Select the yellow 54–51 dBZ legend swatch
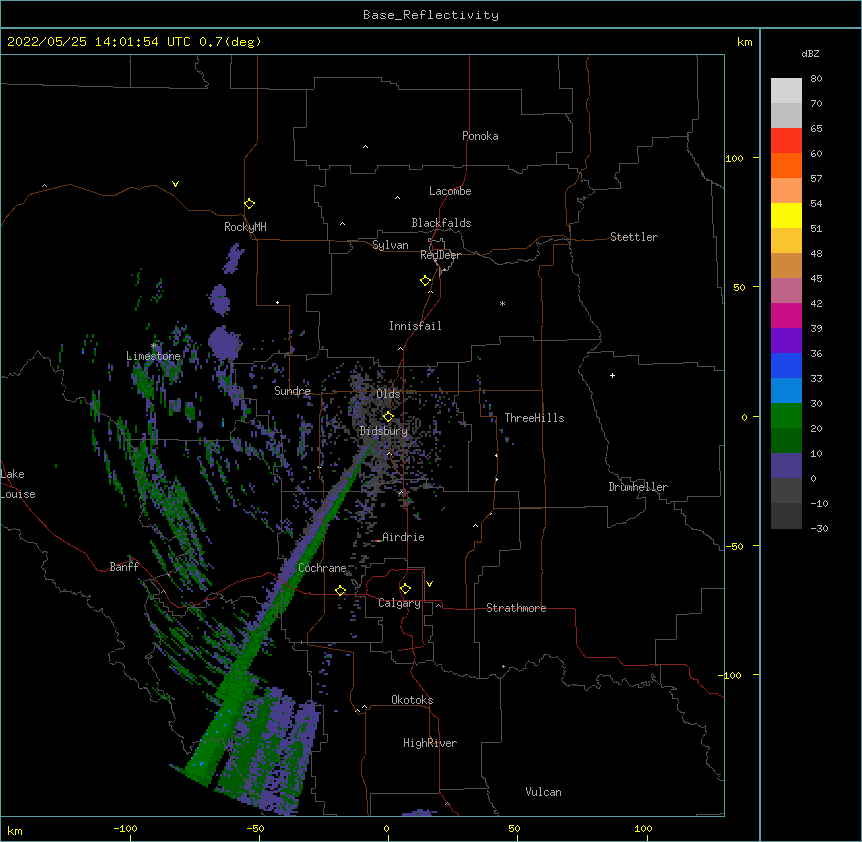 coord(786,215)
